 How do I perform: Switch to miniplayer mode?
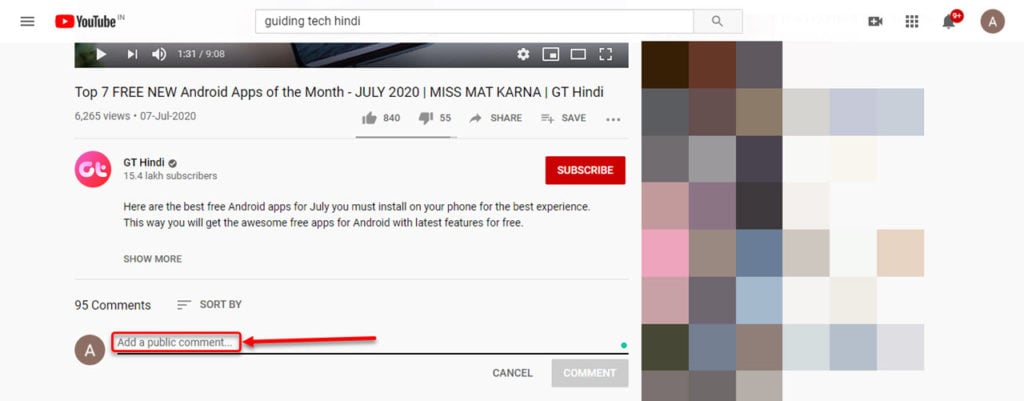(551, 54)
